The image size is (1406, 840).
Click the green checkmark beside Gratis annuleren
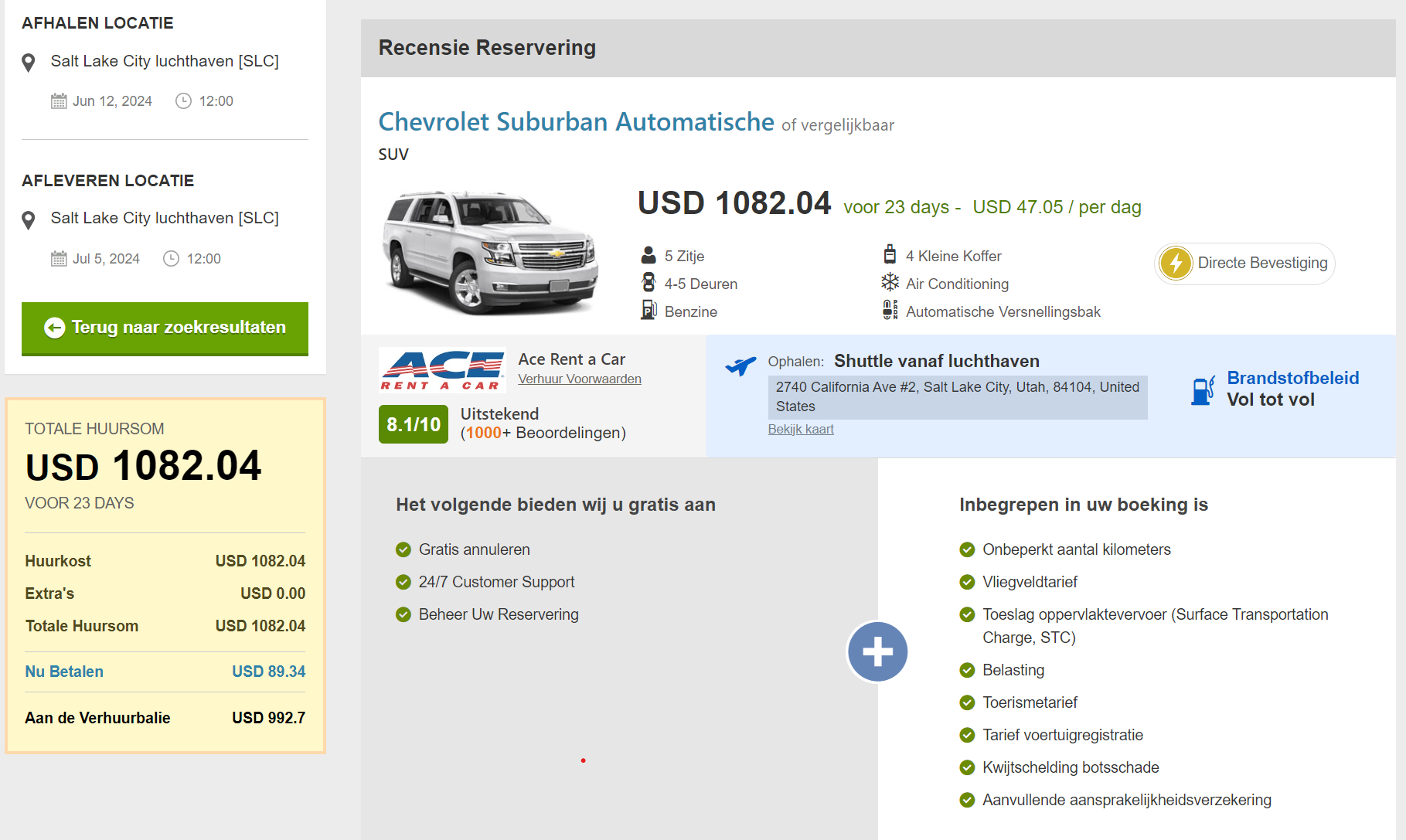[x=403, y=549]
